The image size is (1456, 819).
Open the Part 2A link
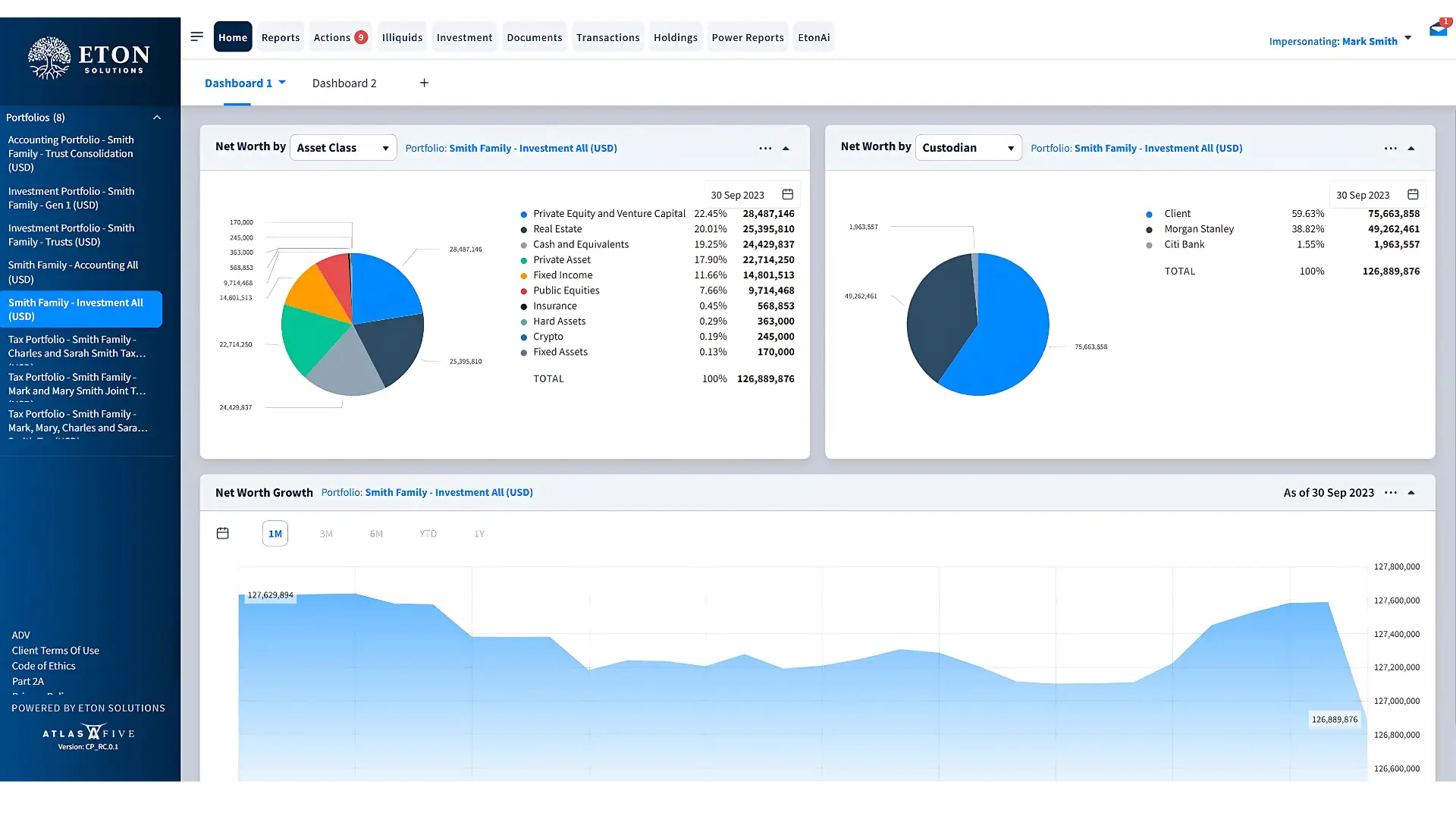[28, 682]
